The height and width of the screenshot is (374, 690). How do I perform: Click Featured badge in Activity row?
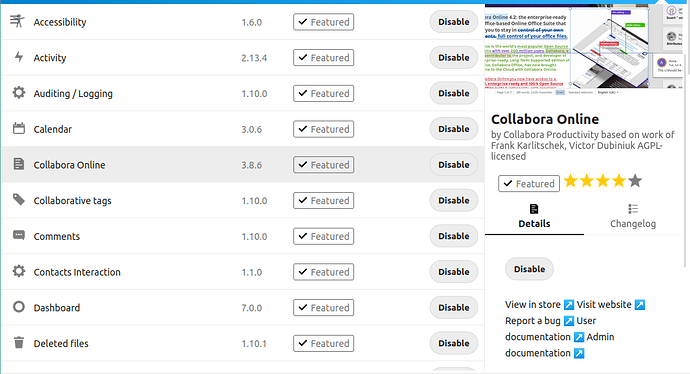323,58
